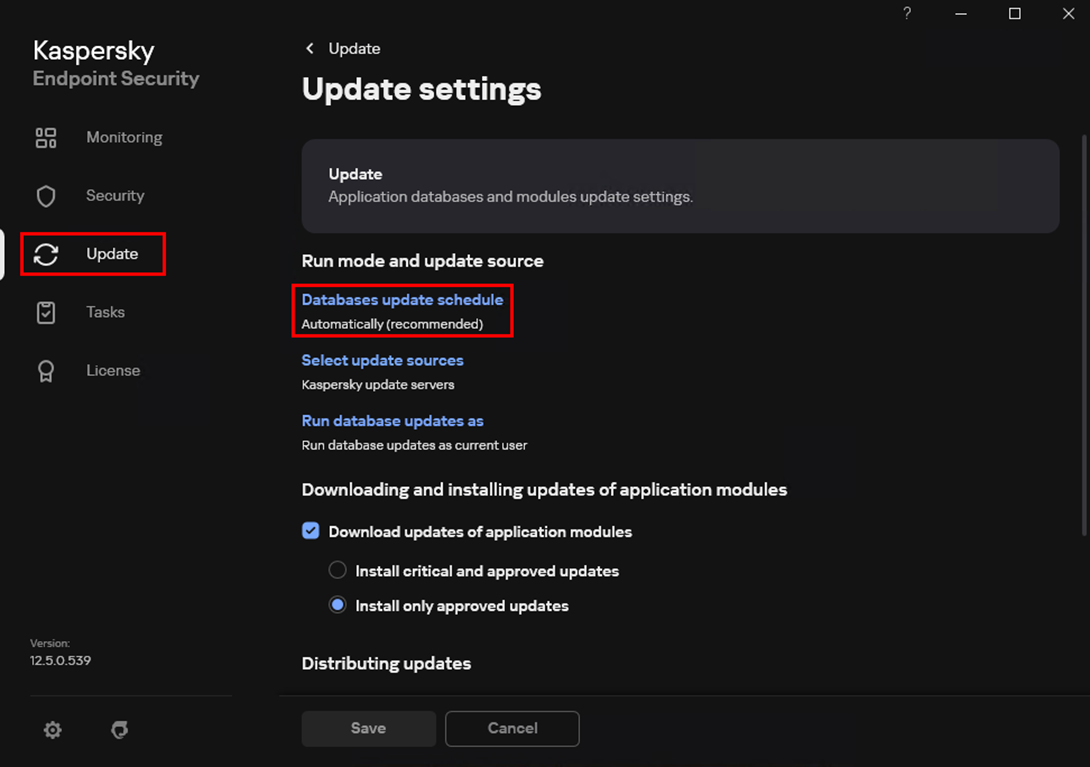Click the Tasks clipboard icon
The width and height of the screenshot is (1090, 767).
[46, 312]
